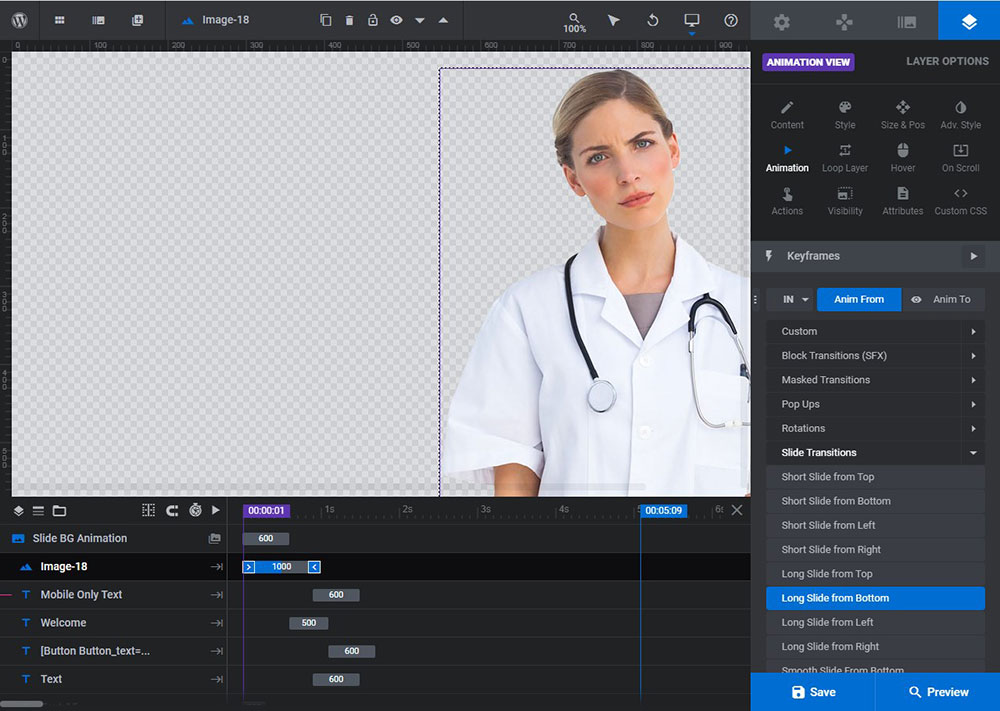
Task: Click the Preview button
Action: (x=938, y=692)
